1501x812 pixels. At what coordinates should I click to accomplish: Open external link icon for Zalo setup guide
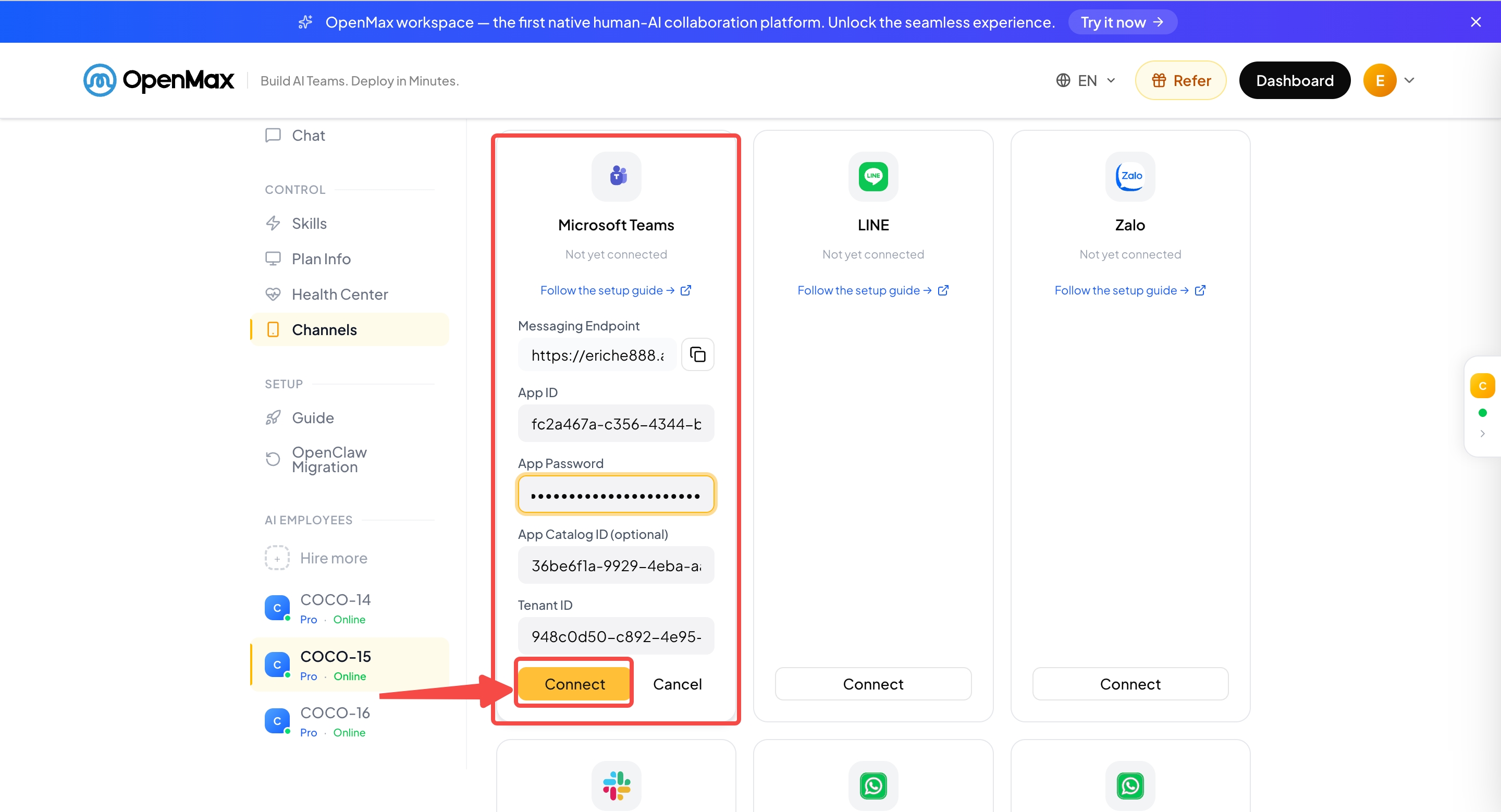pos(1200,290)
